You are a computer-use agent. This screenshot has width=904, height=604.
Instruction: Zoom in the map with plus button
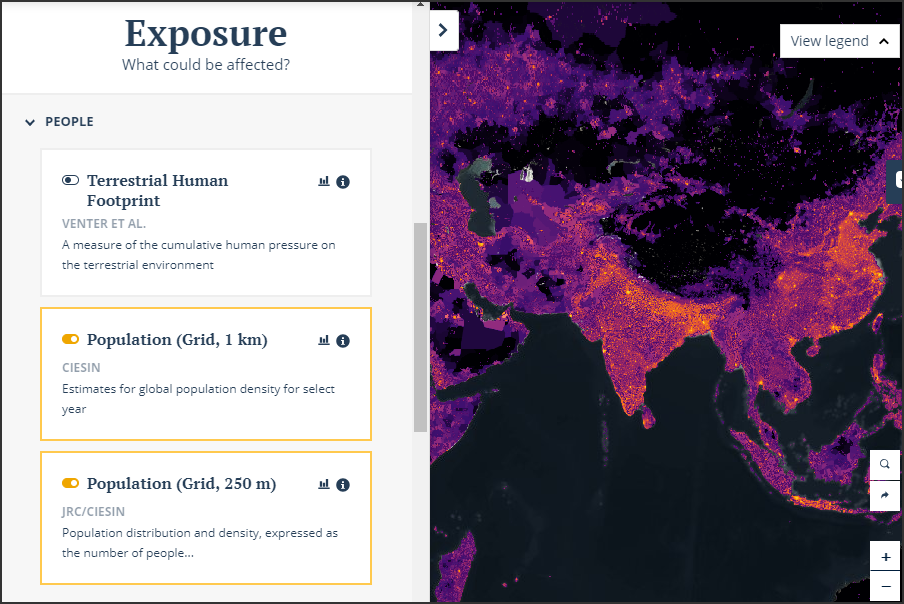click(885, 557)
